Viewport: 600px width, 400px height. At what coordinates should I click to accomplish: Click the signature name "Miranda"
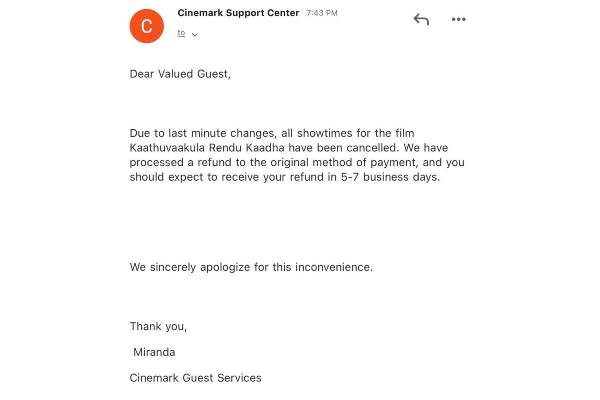point(155,352)
